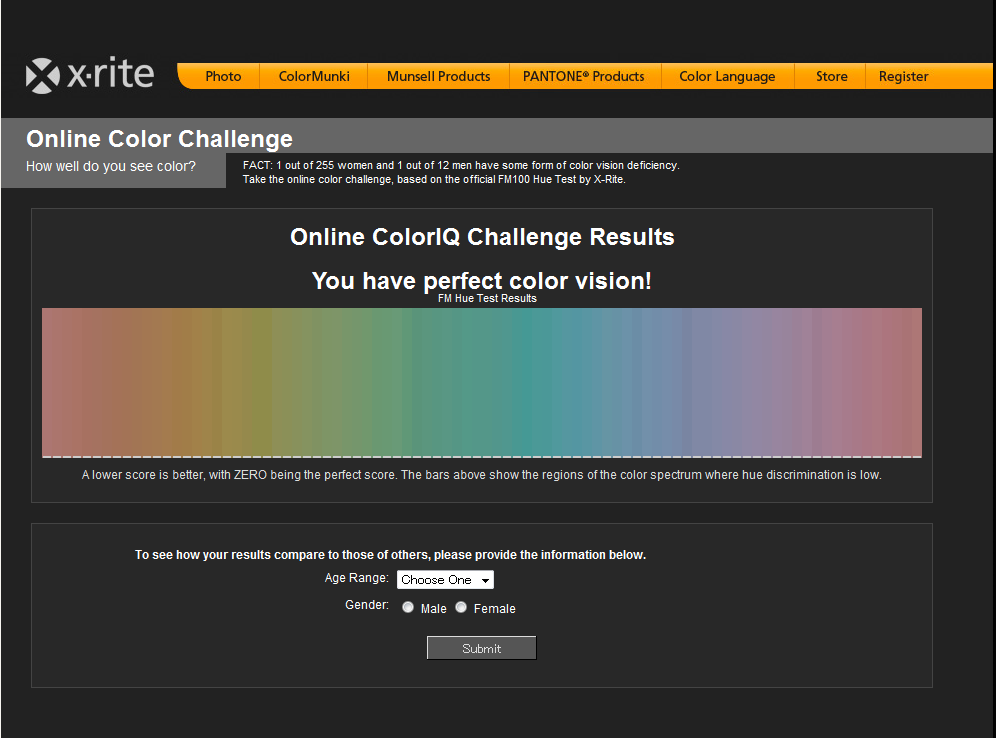Open the Color Language menu
The image size is (996, 738).
click(x=727, y=76)
